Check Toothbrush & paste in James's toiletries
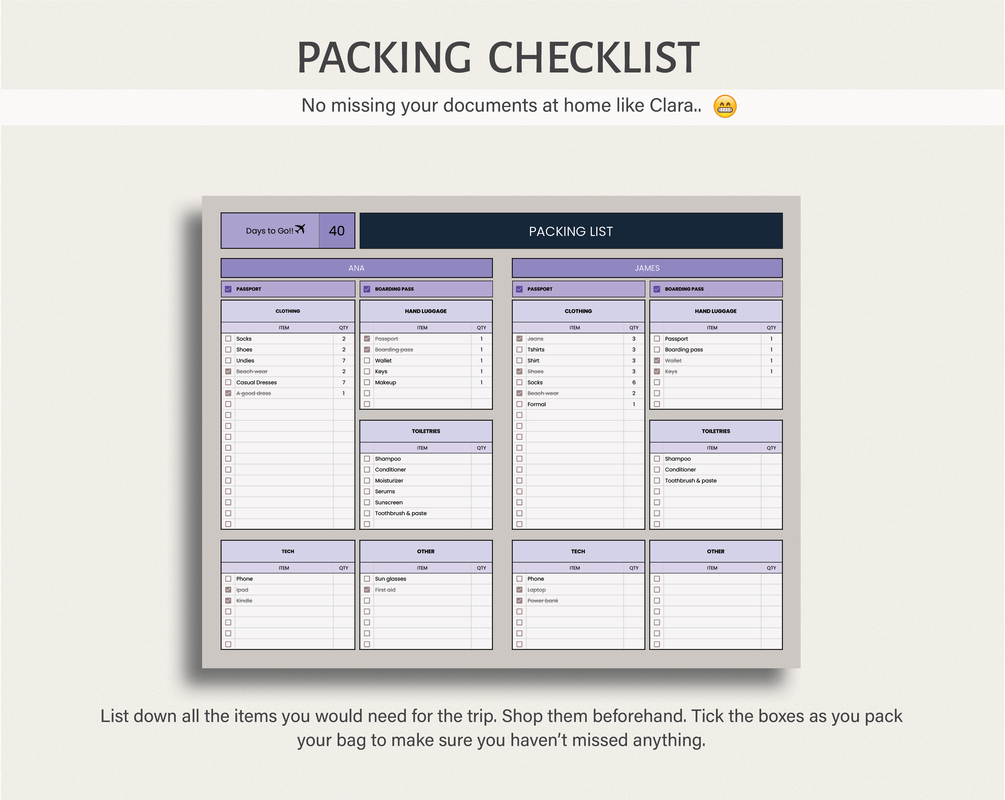The image size is (1005, 800). [x=656, y=480]
